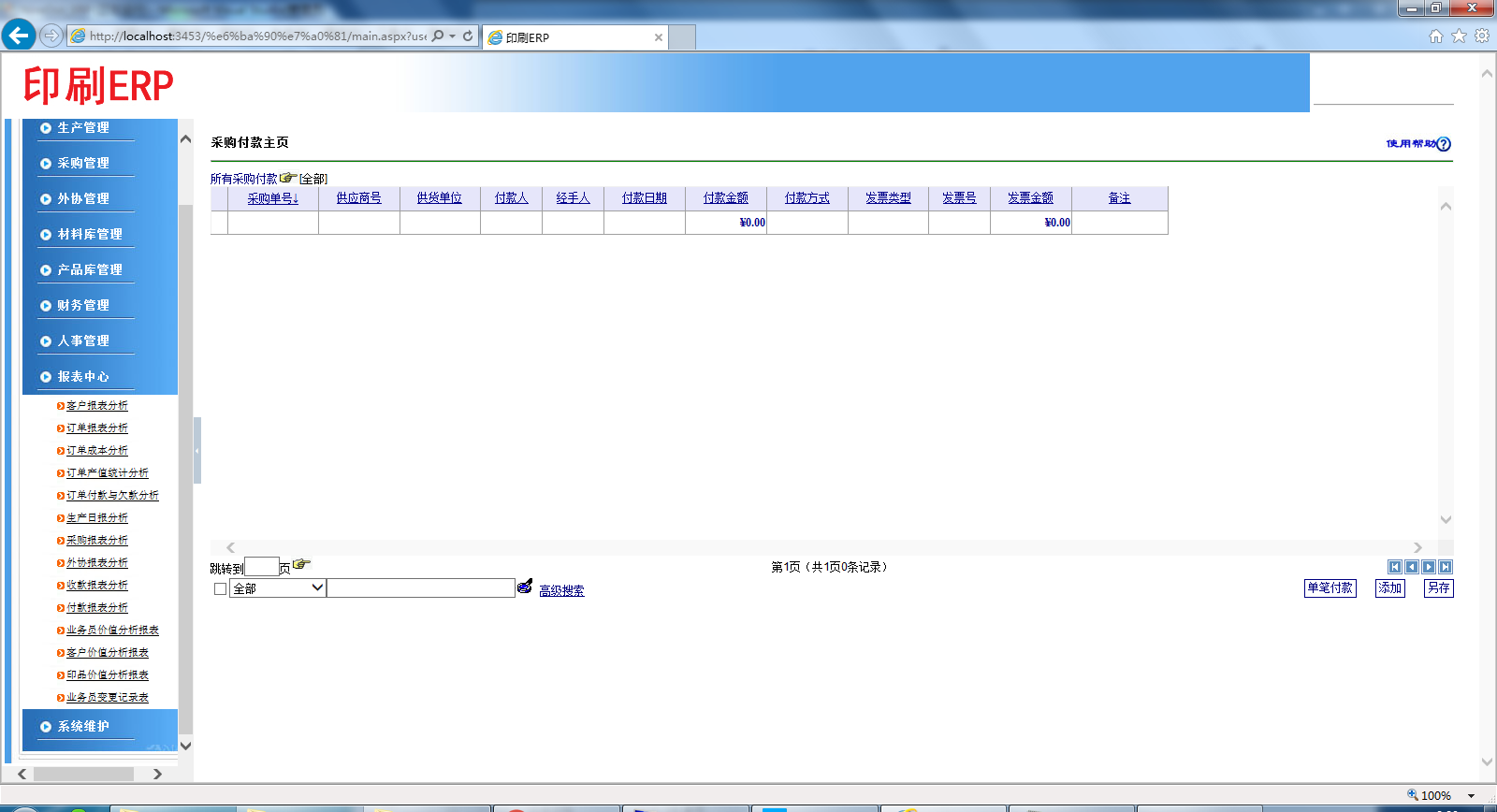Viewport: 1497px width, 812px height.
Task: Click the 单笔付款 button
Action: (x=1330, y=588)
